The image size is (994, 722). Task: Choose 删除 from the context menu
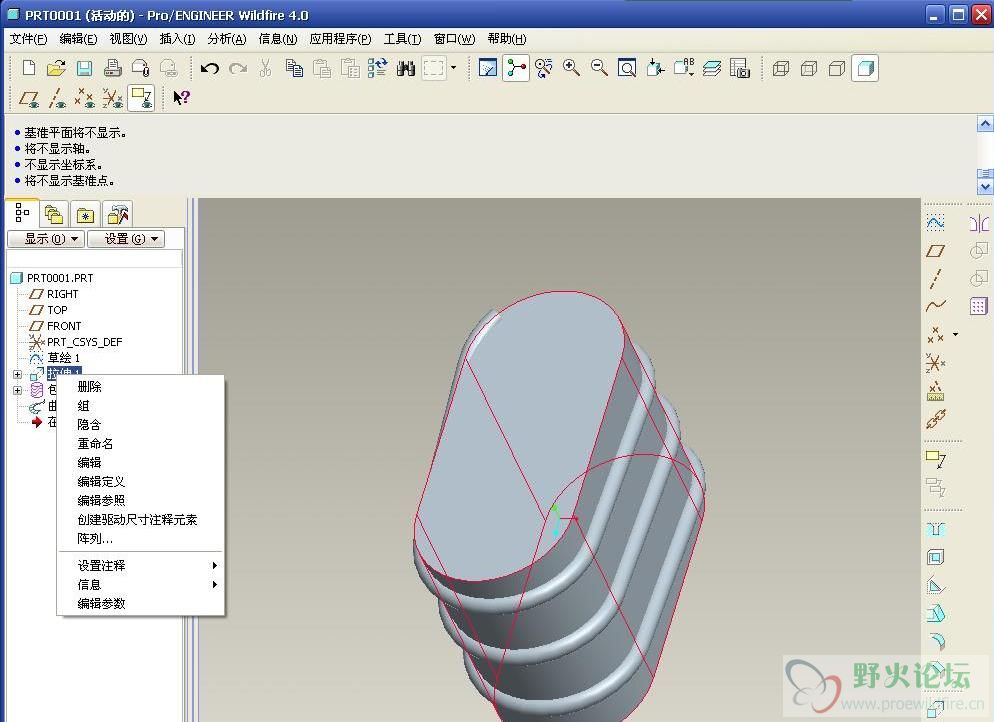[x=89, y=387]
